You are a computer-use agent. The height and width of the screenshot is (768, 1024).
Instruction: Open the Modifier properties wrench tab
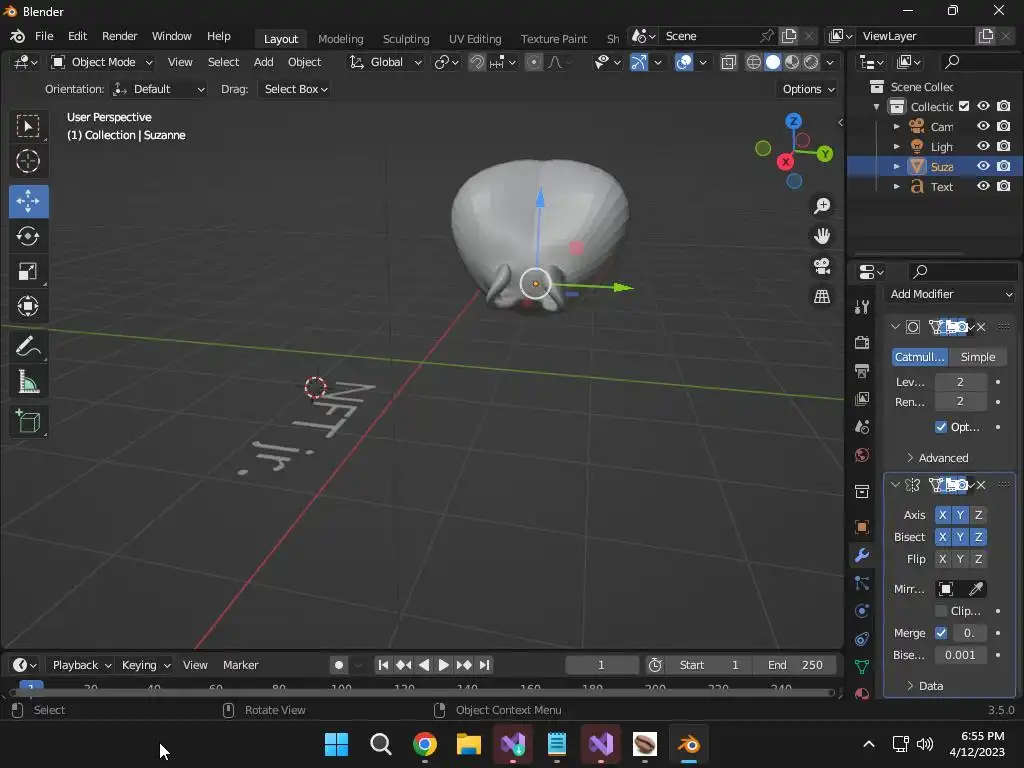pyautogui.click(x=862, y=555)
